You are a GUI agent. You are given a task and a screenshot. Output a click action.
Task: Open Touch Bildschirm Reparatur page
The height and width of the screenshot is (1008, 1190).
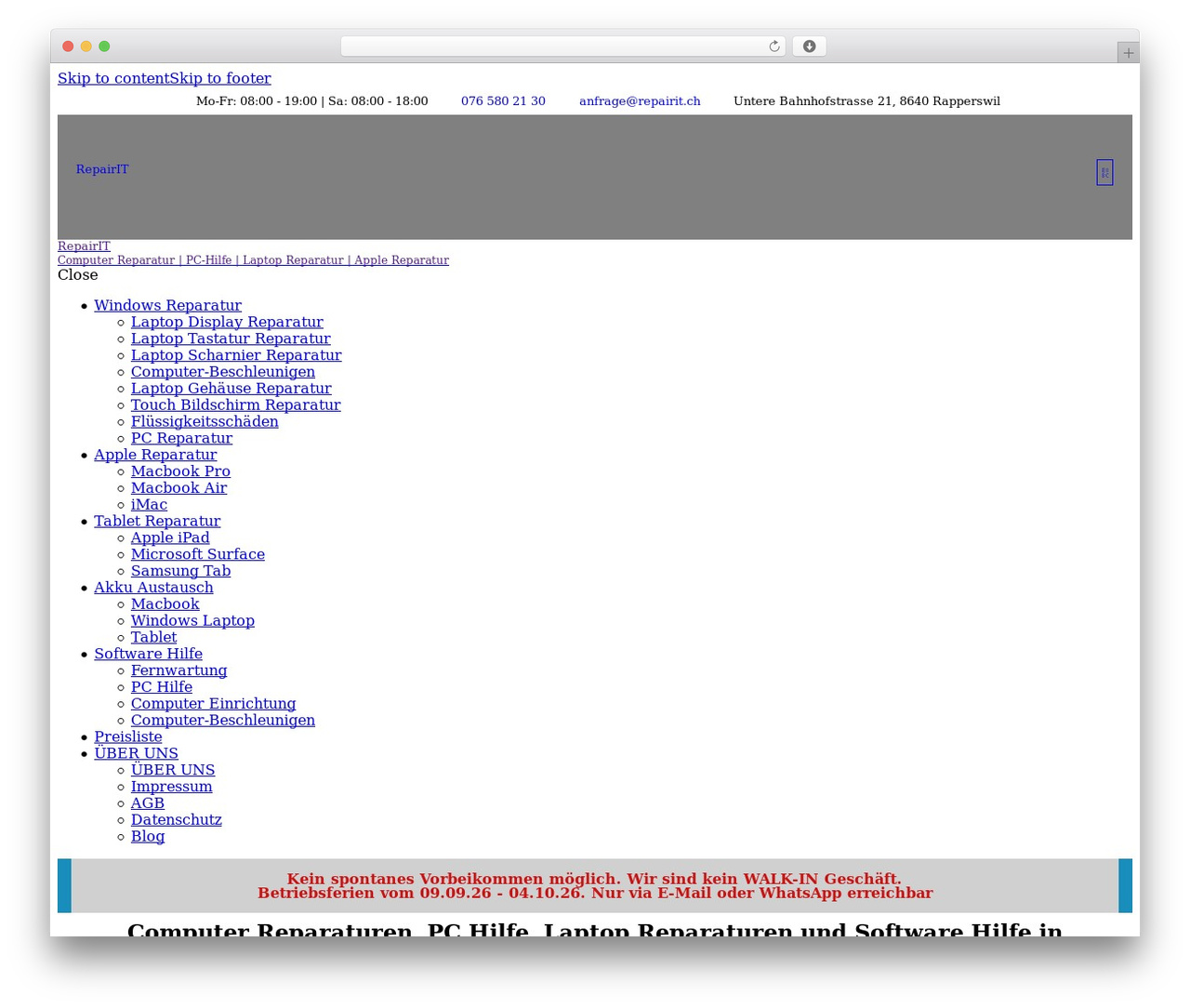[236, 405]
